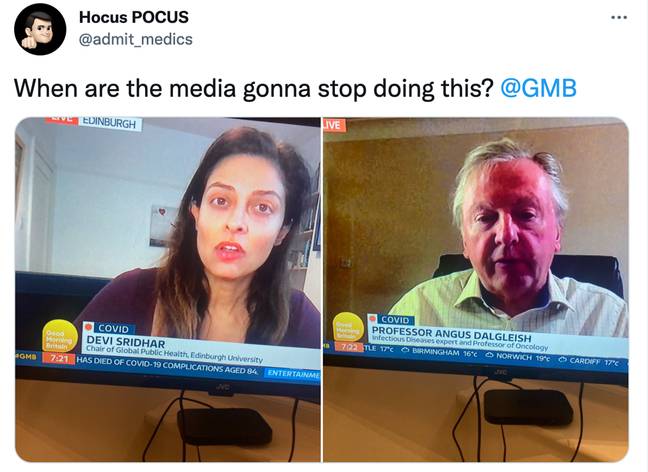This screenshot has width=648, height=472.
Task: Click the Good Morning Britain logo in right photo
Action: tap(348, 327)
